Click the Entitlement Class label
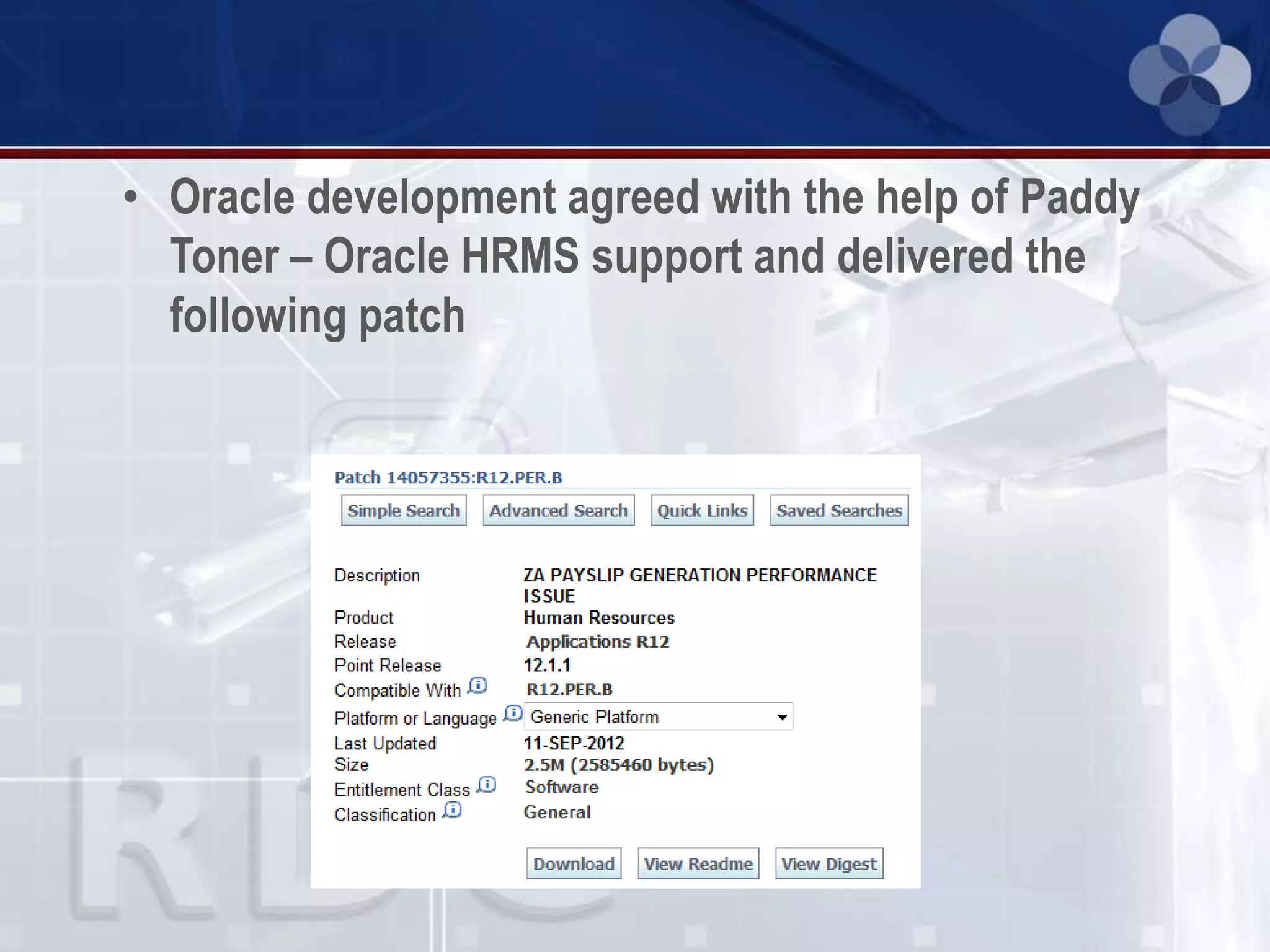 click(x=402, y=790)
